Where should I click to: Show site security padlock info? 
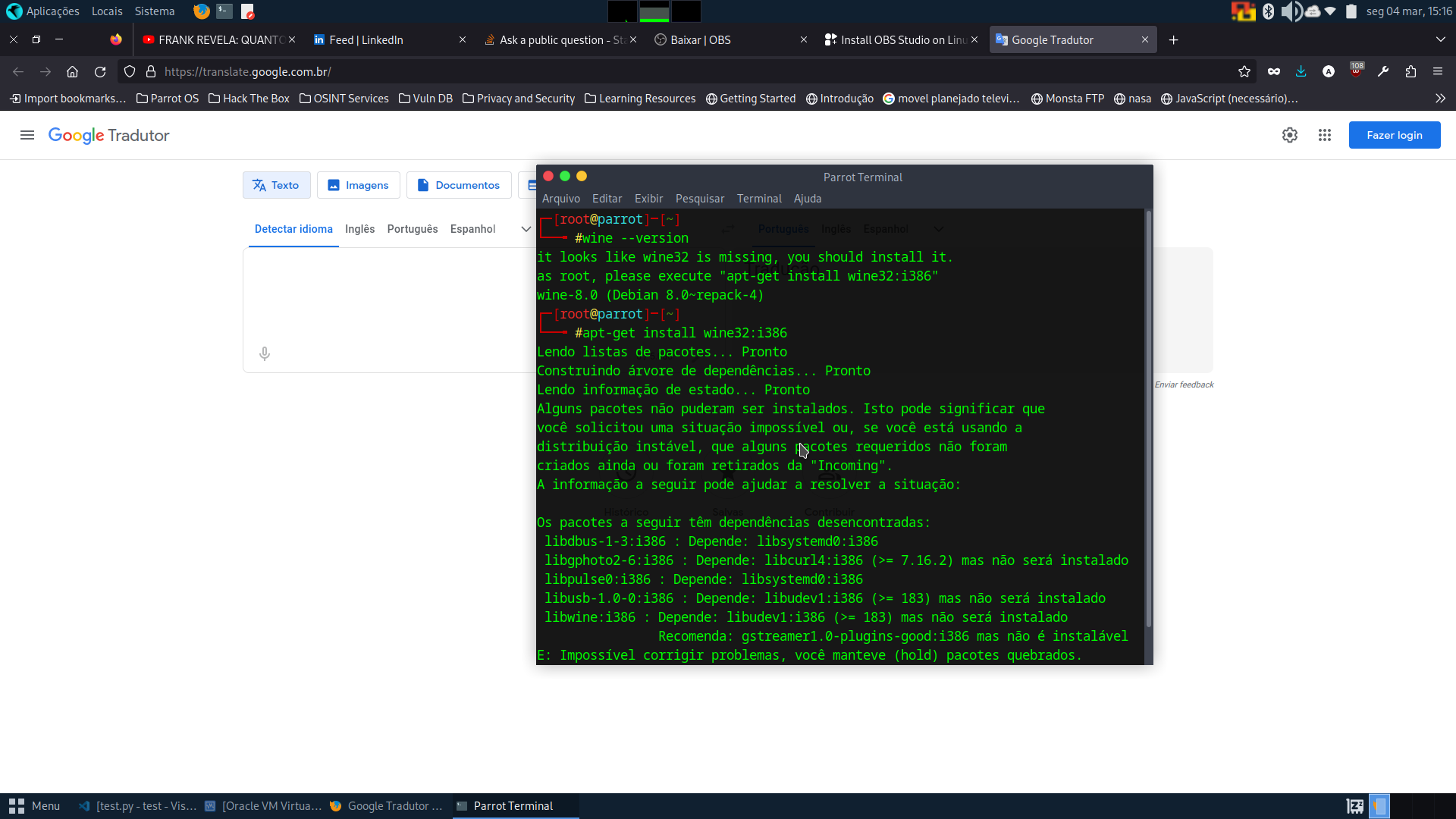click(x=151, y=71)
